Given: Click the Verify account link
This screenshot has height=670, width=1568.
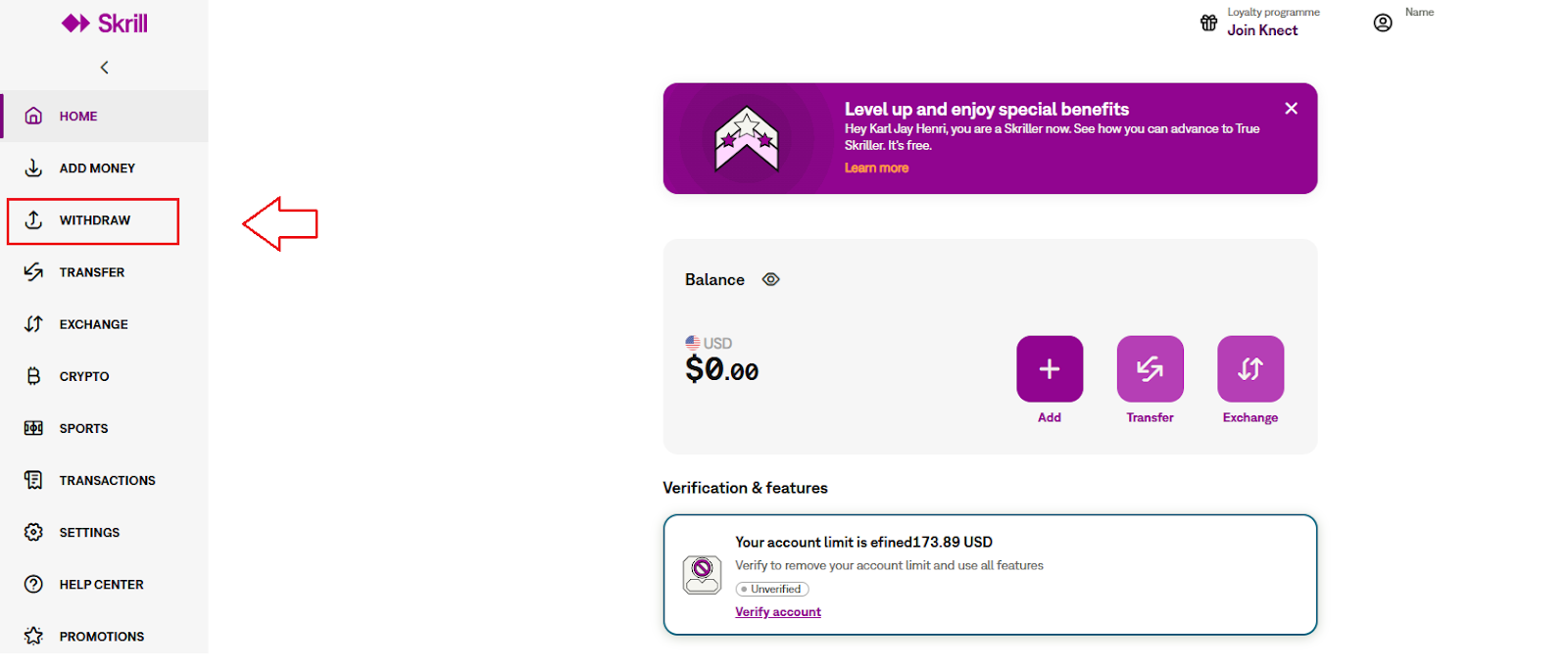Looking at the screenshot, I should (x=778, y=612).
